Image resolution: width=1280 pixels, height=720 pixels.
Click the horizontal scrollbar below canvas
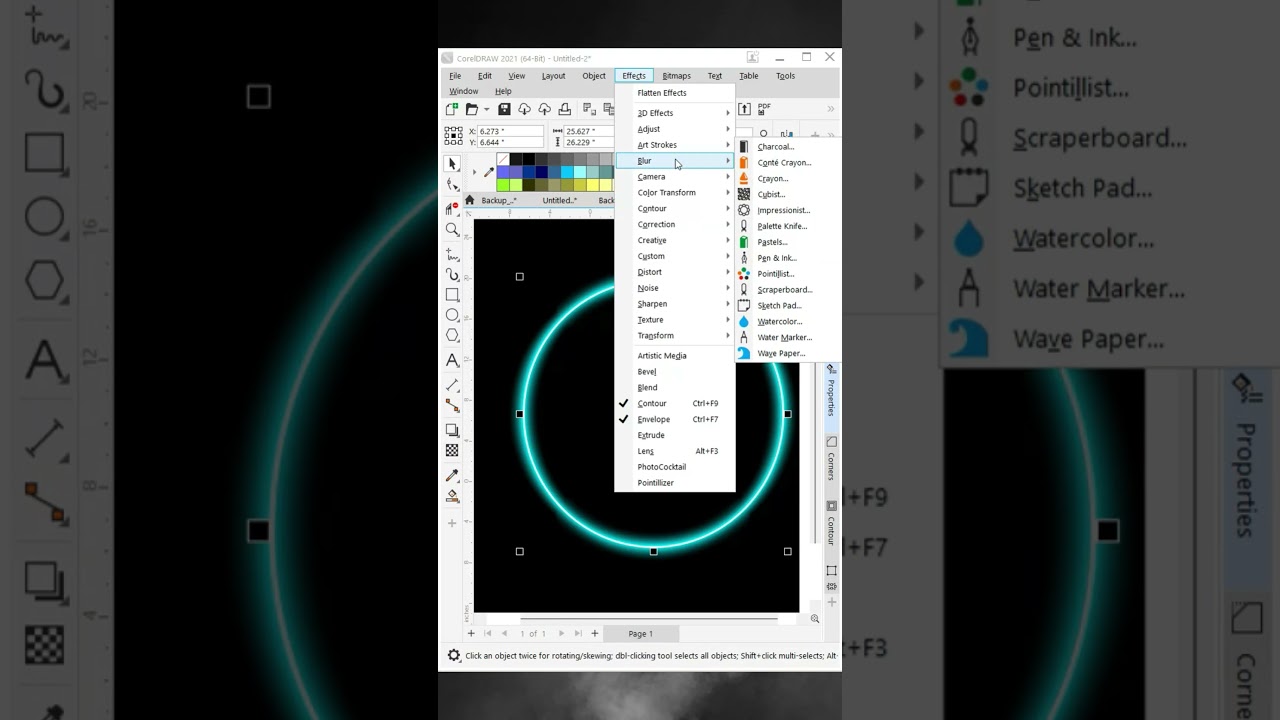[x=648, y=619]
